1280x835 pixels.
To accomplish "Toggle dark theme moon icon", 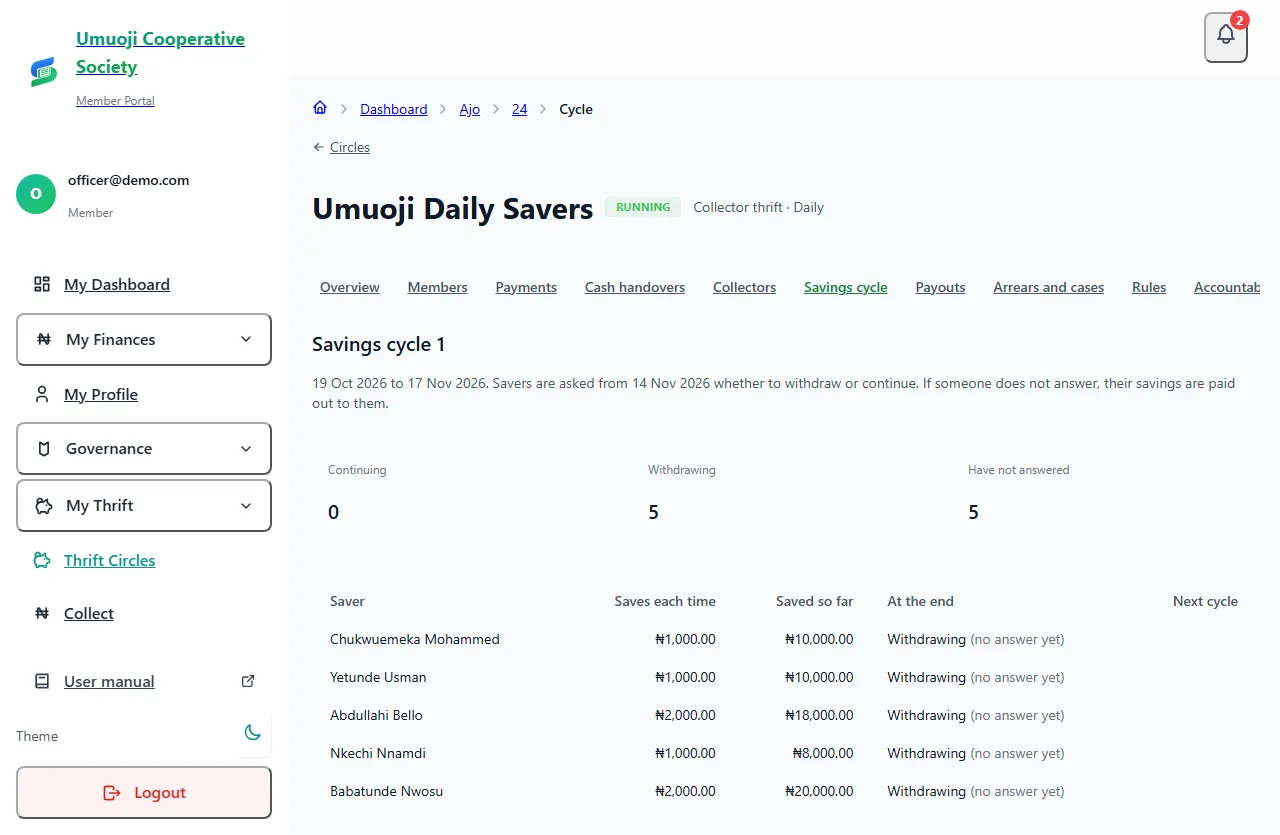I will (253, 733).
